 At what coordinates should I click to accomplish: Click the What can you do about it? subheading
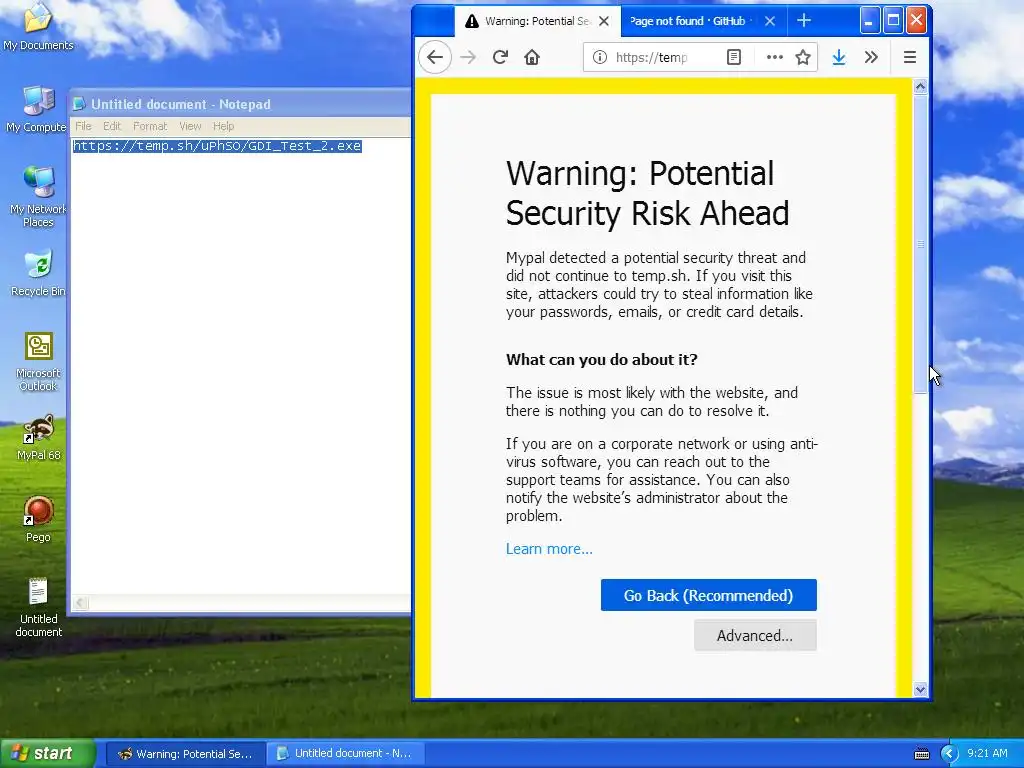click(x=601, y=360)
